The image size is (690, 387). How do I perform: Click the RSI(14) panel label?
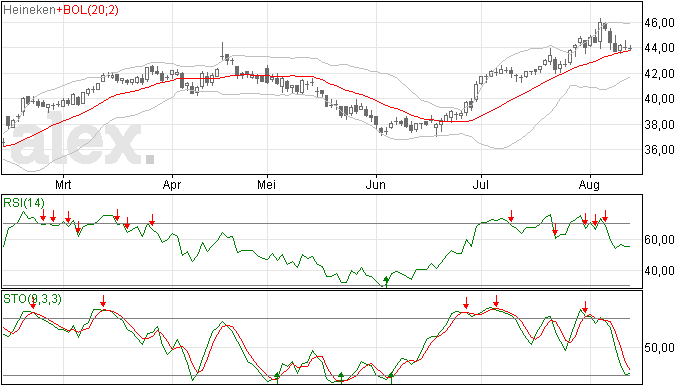(x=24, y=203)
